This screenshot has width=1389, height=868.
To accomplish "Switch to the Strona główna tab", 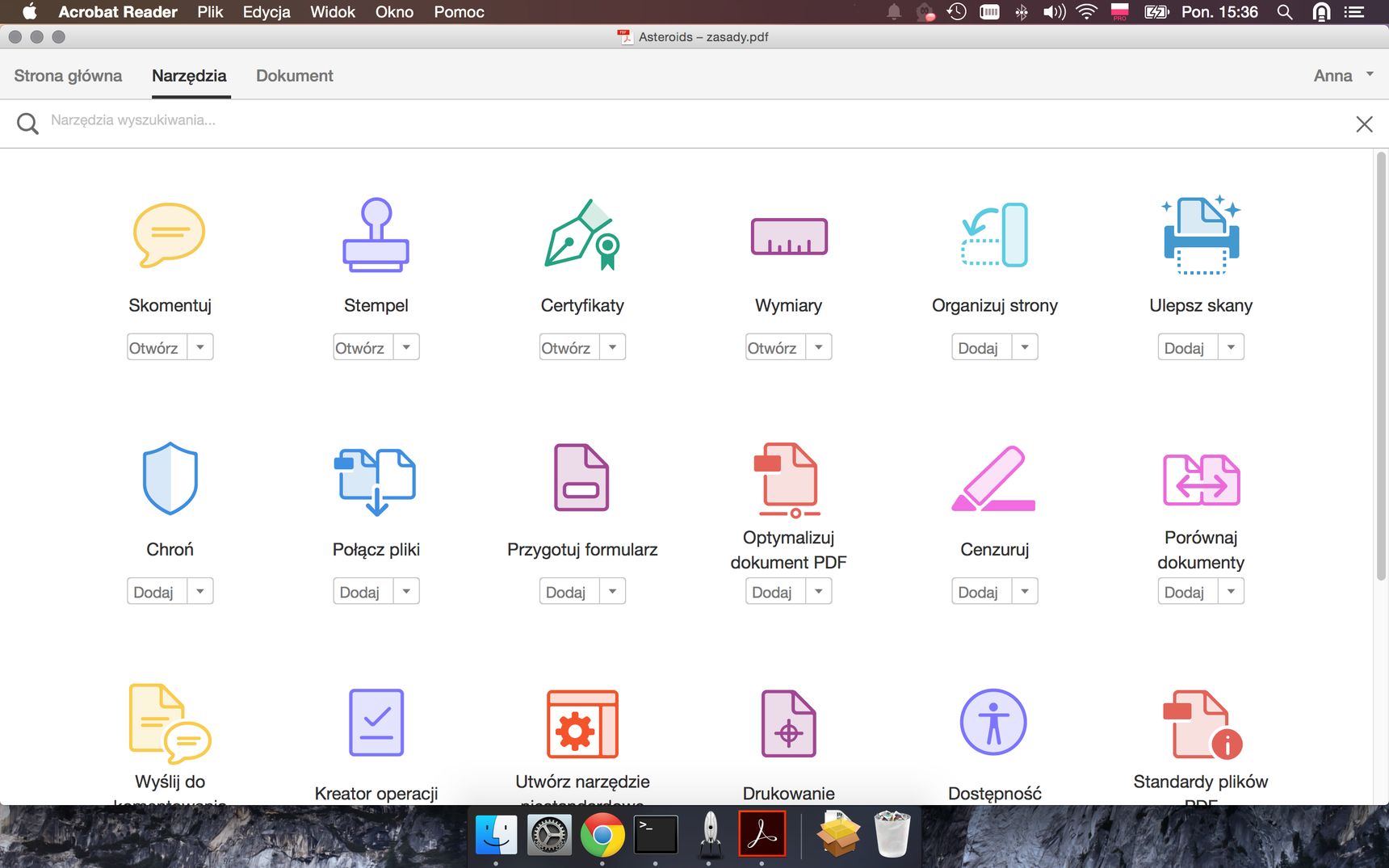I will pos(68,75).
